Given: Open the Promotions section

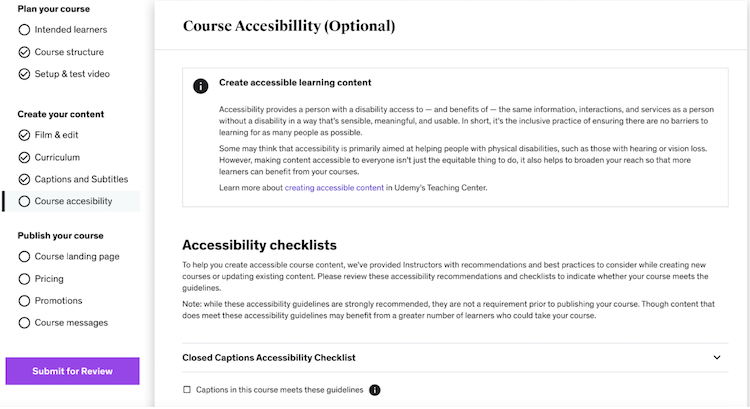Looking at the screenshot, I should [x=58, y=301].
